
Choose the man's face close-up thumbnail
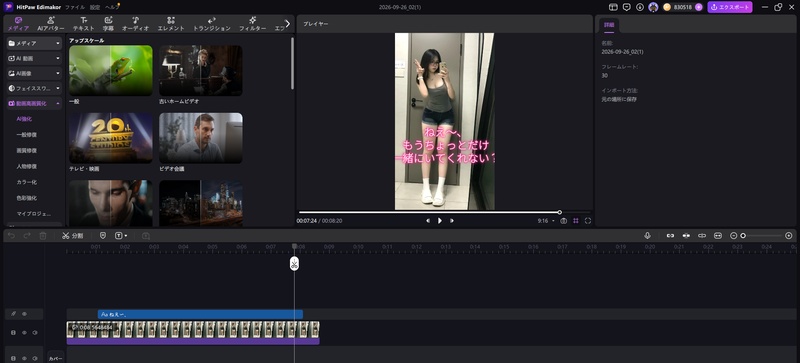tap(111, 203)
